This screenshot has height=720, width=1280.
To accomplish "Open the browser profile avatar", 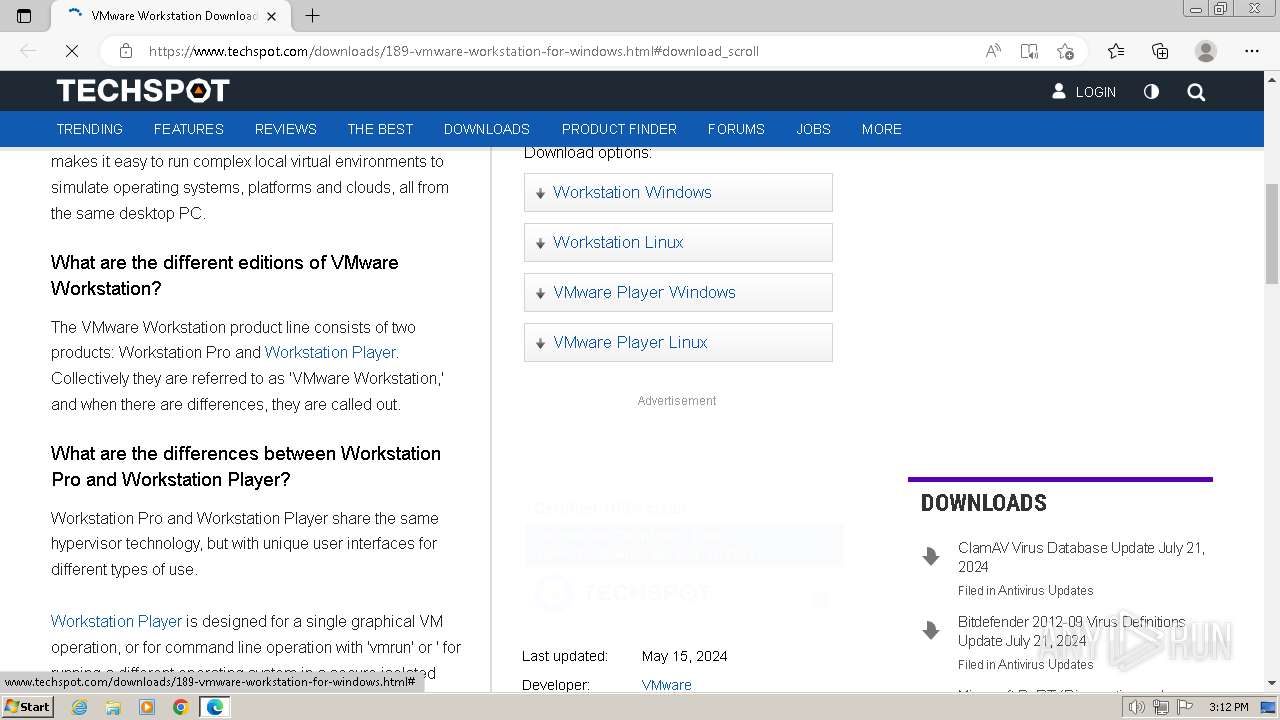I will pos(1206,51).
